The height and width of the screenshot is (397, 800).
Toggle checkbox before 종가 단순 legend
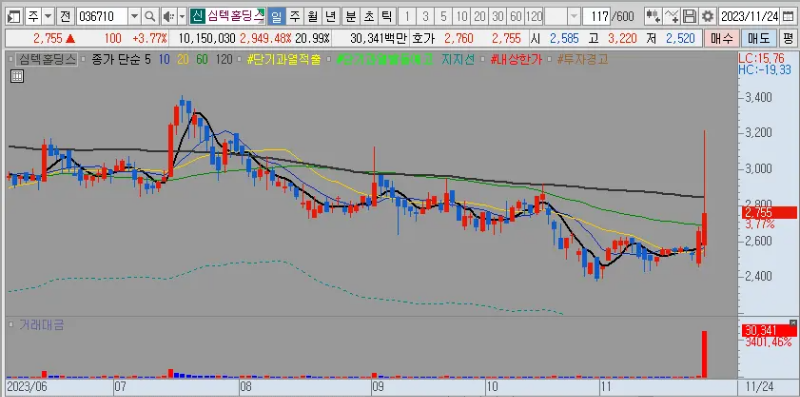[84, 59]
